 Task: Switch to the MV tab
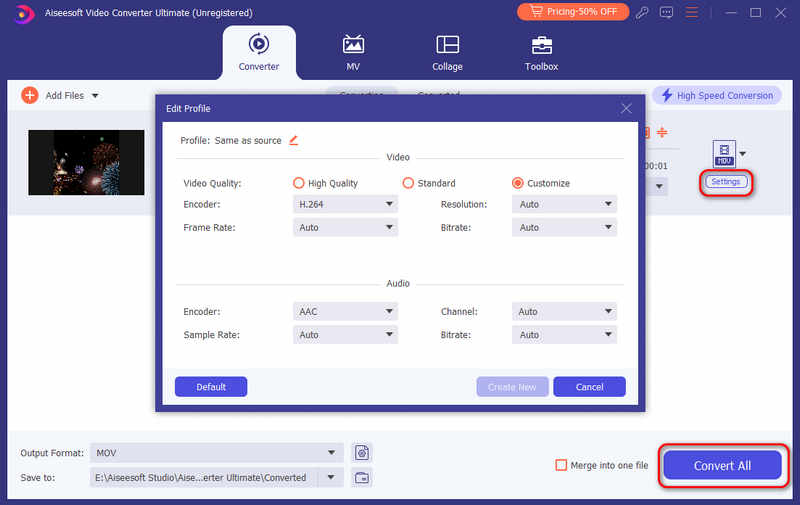tap(353, 53)
